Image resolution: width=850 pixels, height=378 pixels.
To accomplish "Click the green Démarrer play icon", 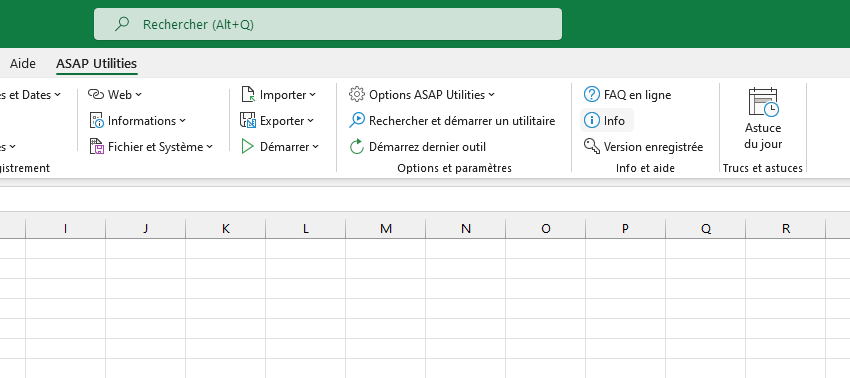I will click(x=248, y=146).
